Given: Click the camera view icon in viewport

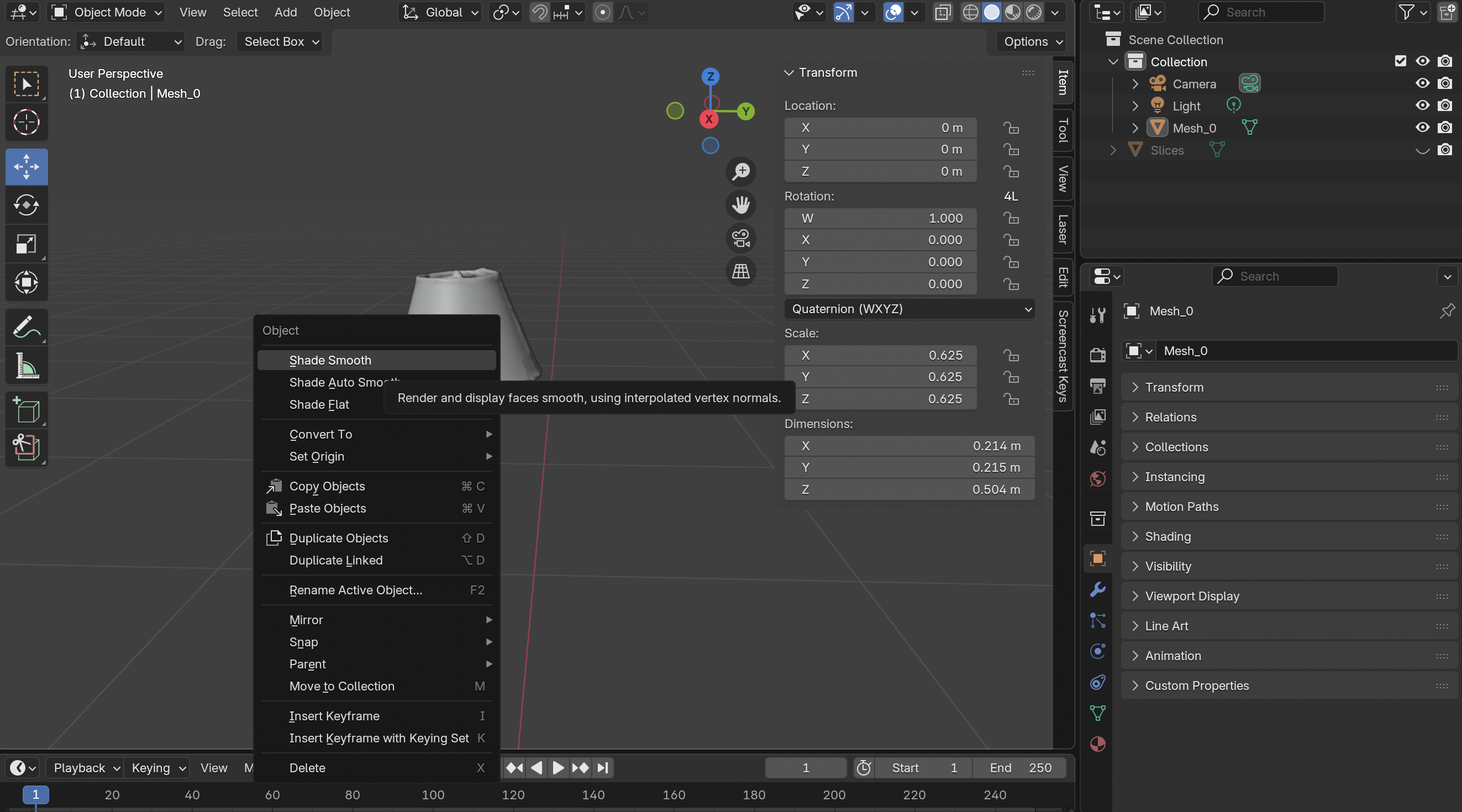Looking at the screenshot, I should click(740, 238).
